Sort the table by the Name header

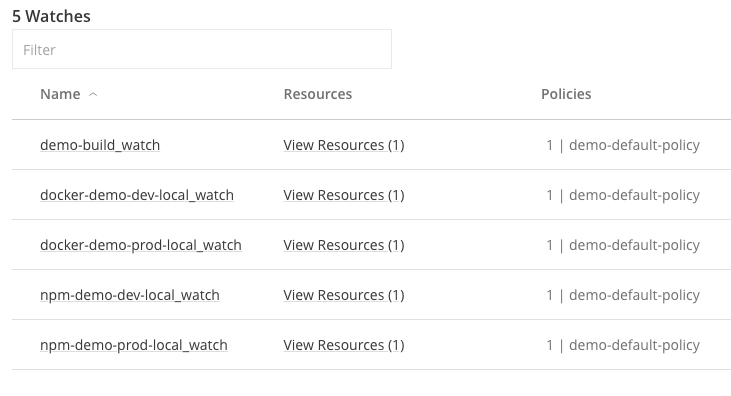[x=60, y=94]
